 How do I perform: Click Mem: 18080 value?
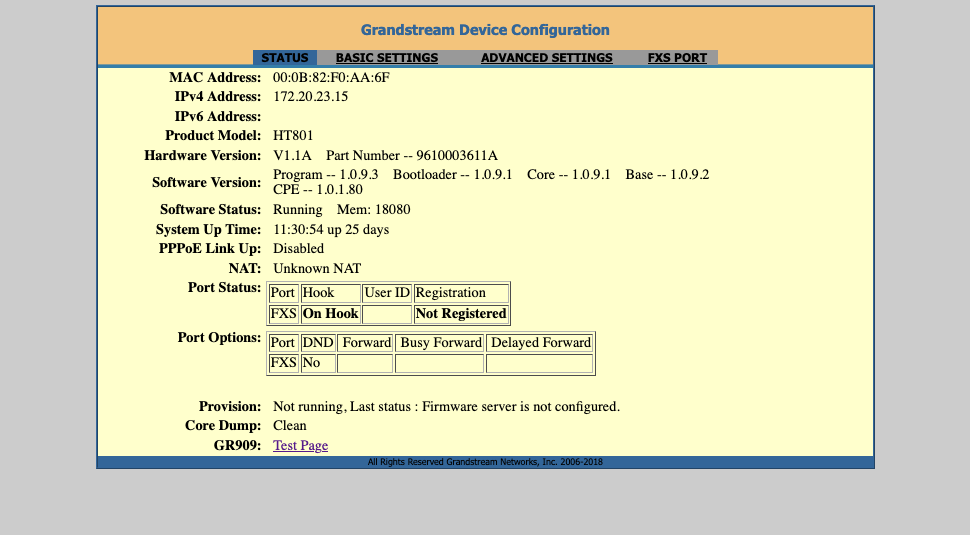point(374,209)
